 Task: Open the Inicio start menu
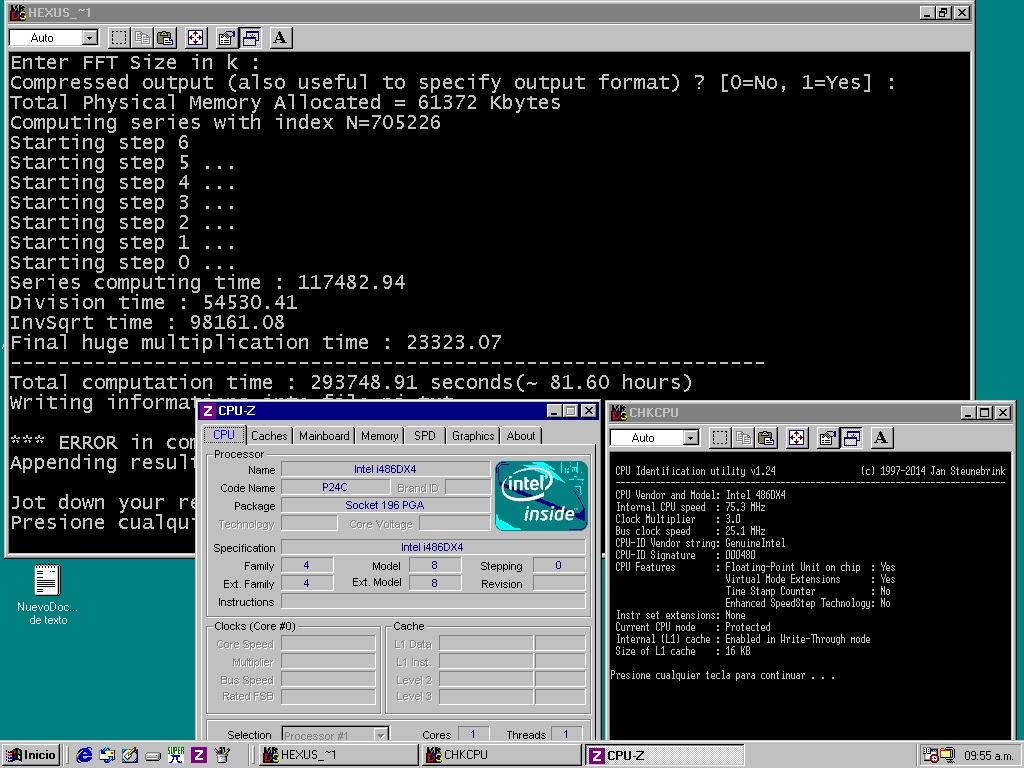[x=31, y=755]
